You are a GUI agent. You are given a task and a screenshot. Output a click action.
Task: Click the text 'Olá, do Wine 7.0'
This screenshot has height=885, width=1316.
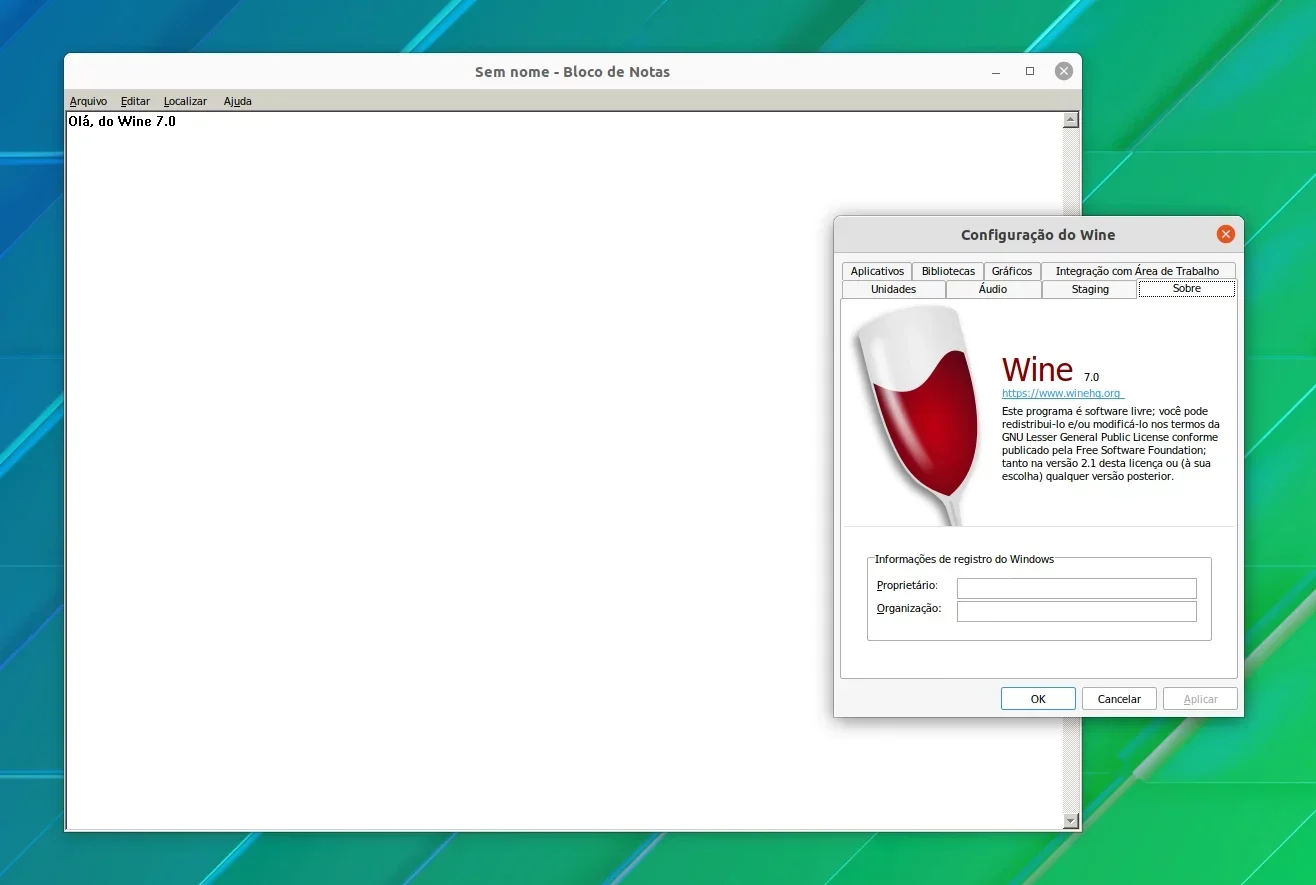(x=122, y=121)
